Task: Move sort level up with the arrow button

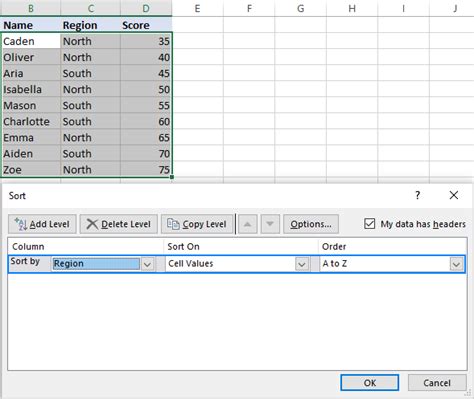Action: click(x=247, y=224)
